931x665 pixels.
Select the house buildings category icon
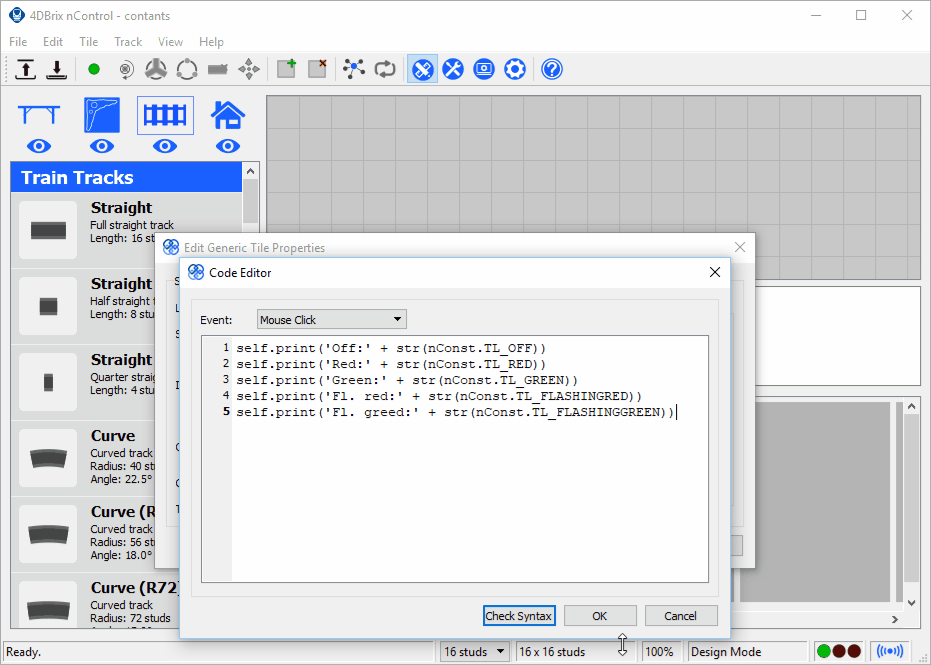click(228, 115)
